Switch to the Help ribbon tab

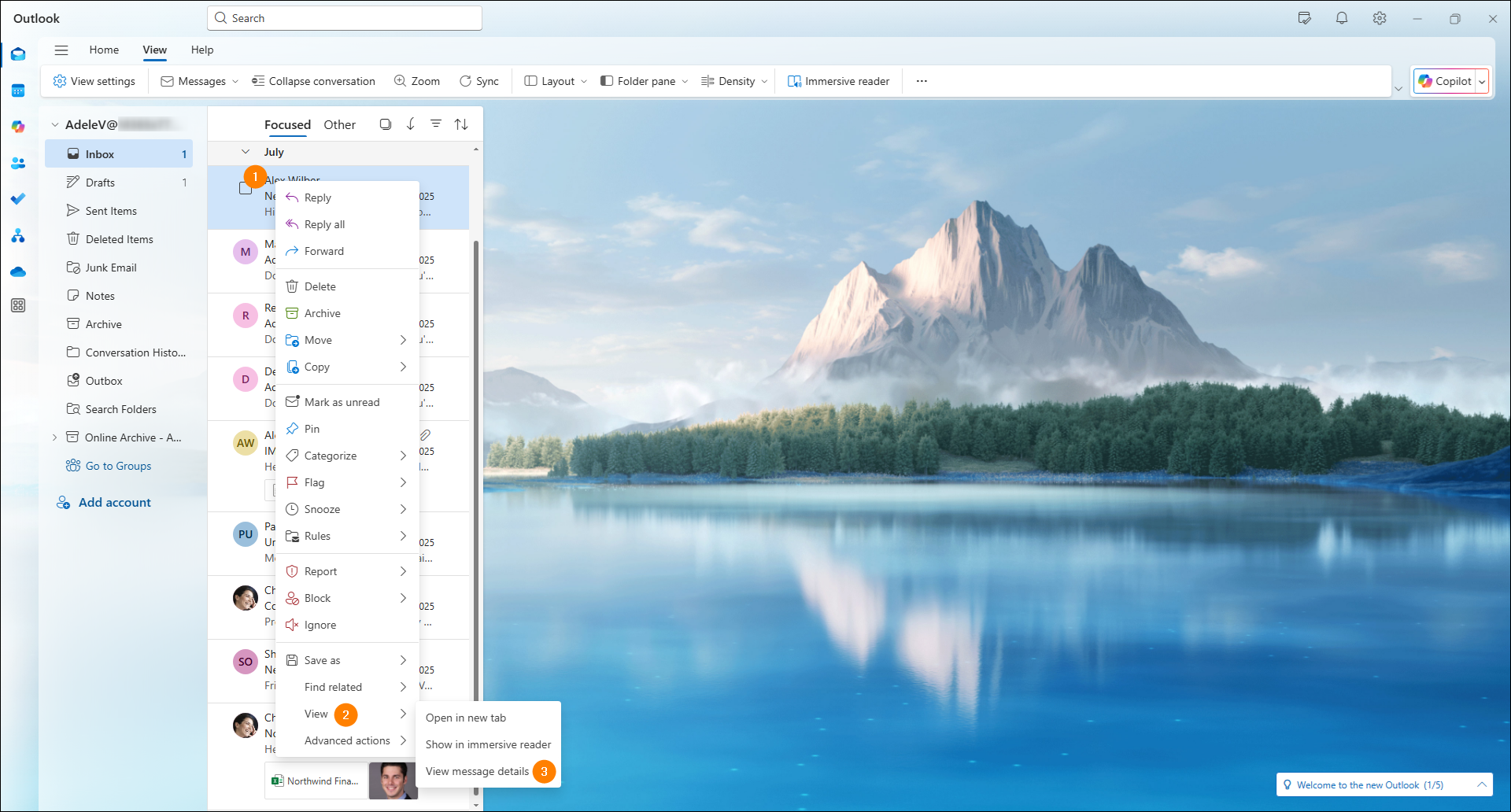tap(201, 50)
